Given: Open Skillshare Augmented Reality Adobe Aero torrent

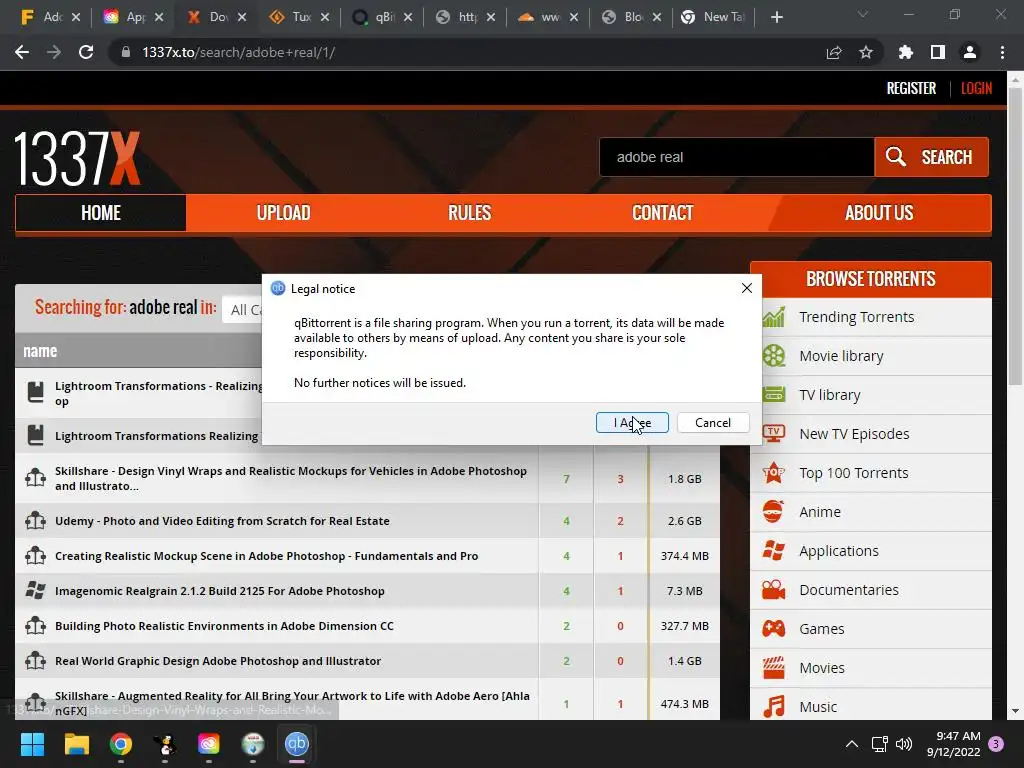Looking at the screenshot, I should point(292,703).
